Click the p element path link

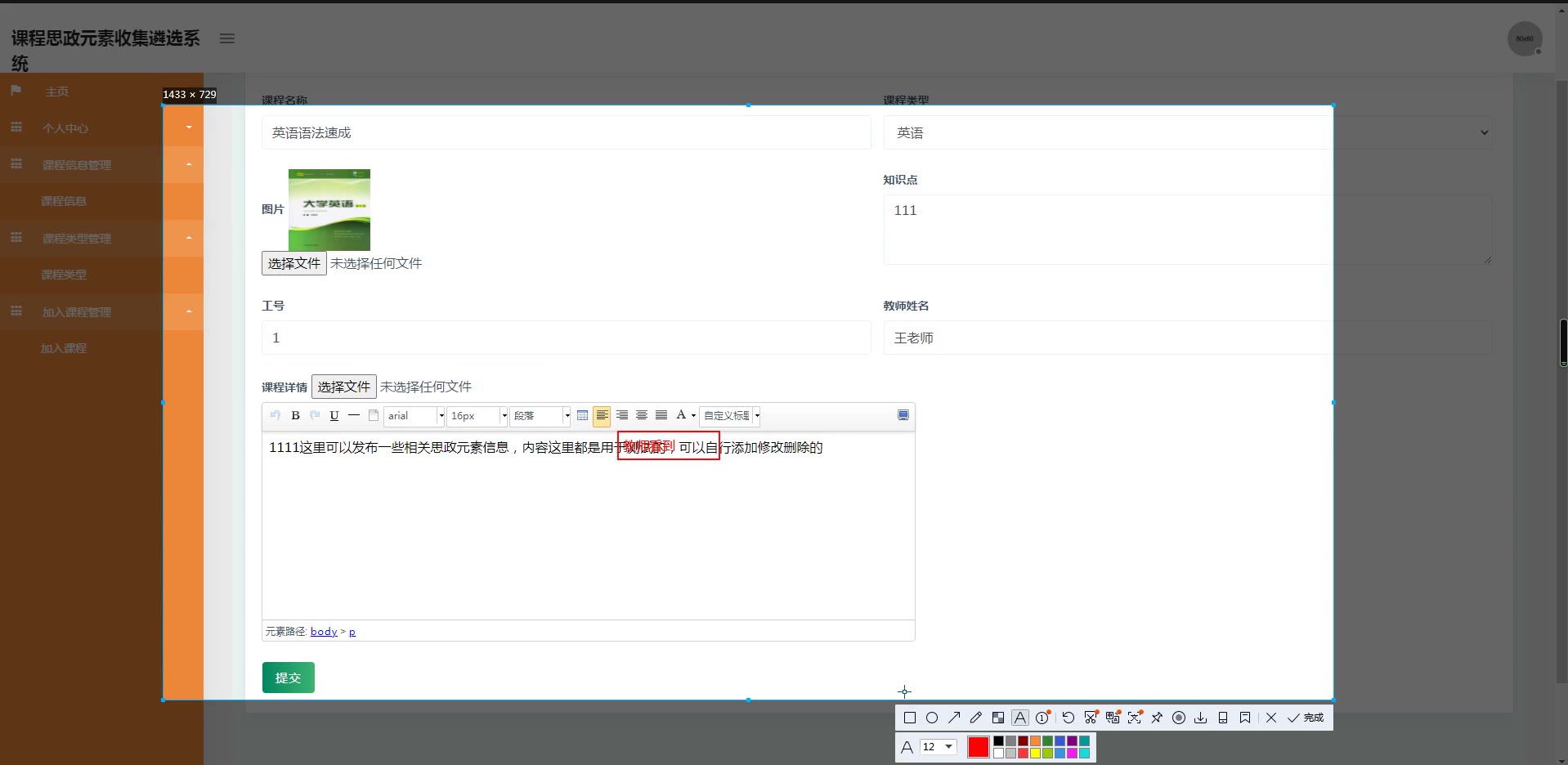coord(352,632)
